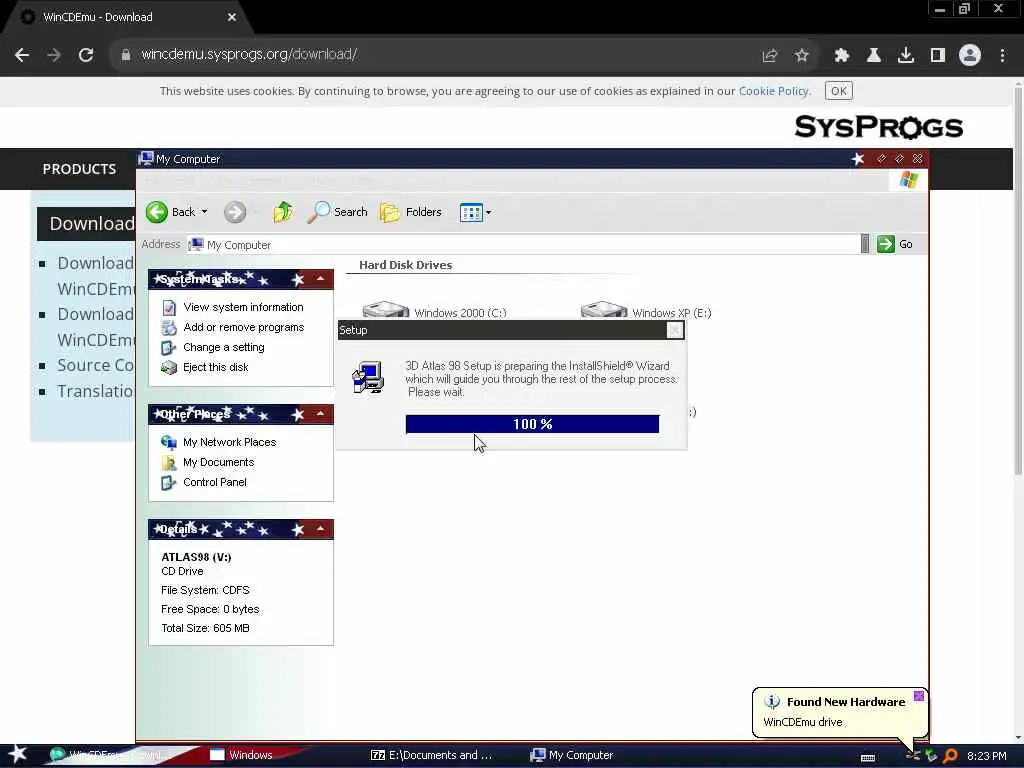Click the browser page vertical scrollbar

(1017, 281)
